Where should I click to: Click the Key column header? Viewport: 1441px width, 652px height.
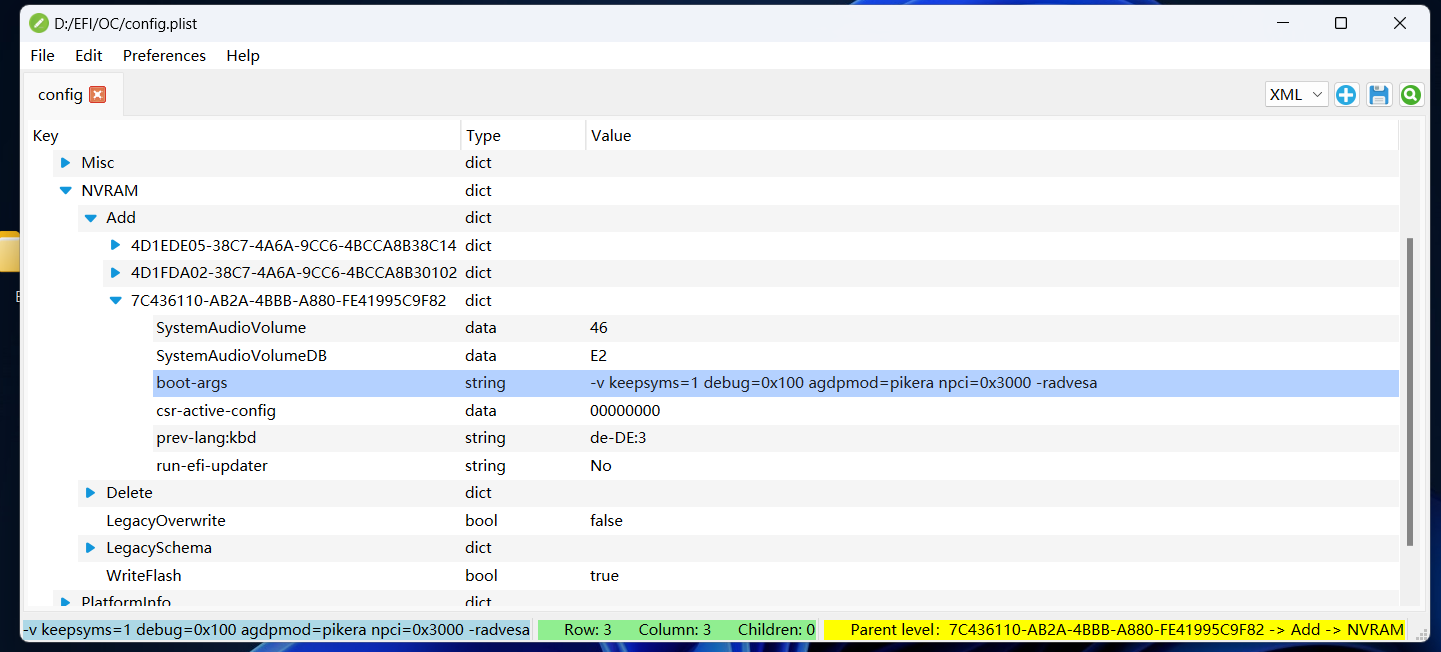(x=245, y=136)
